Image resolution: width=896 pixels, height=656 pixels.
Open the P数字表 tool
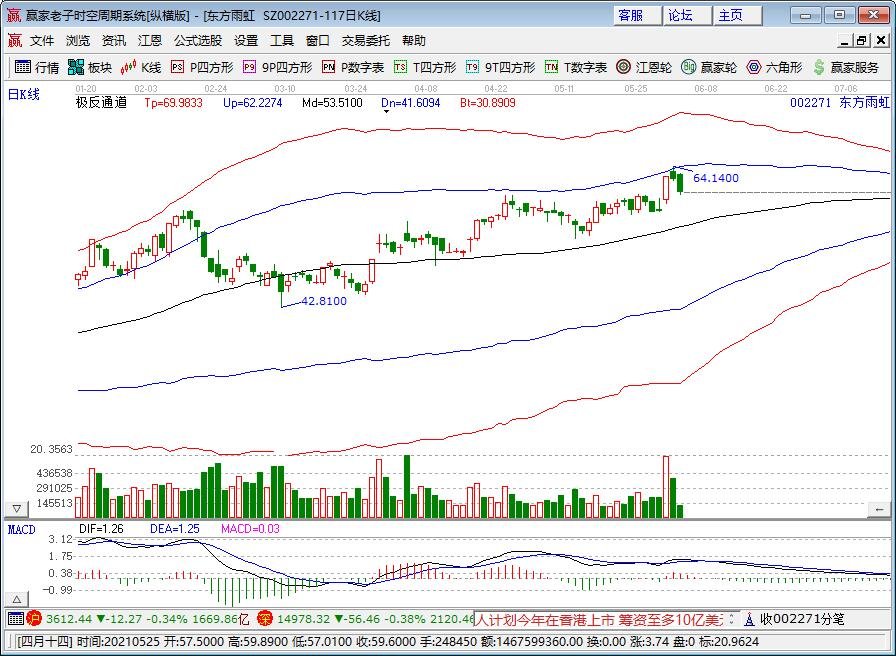(x=353, y=67)
